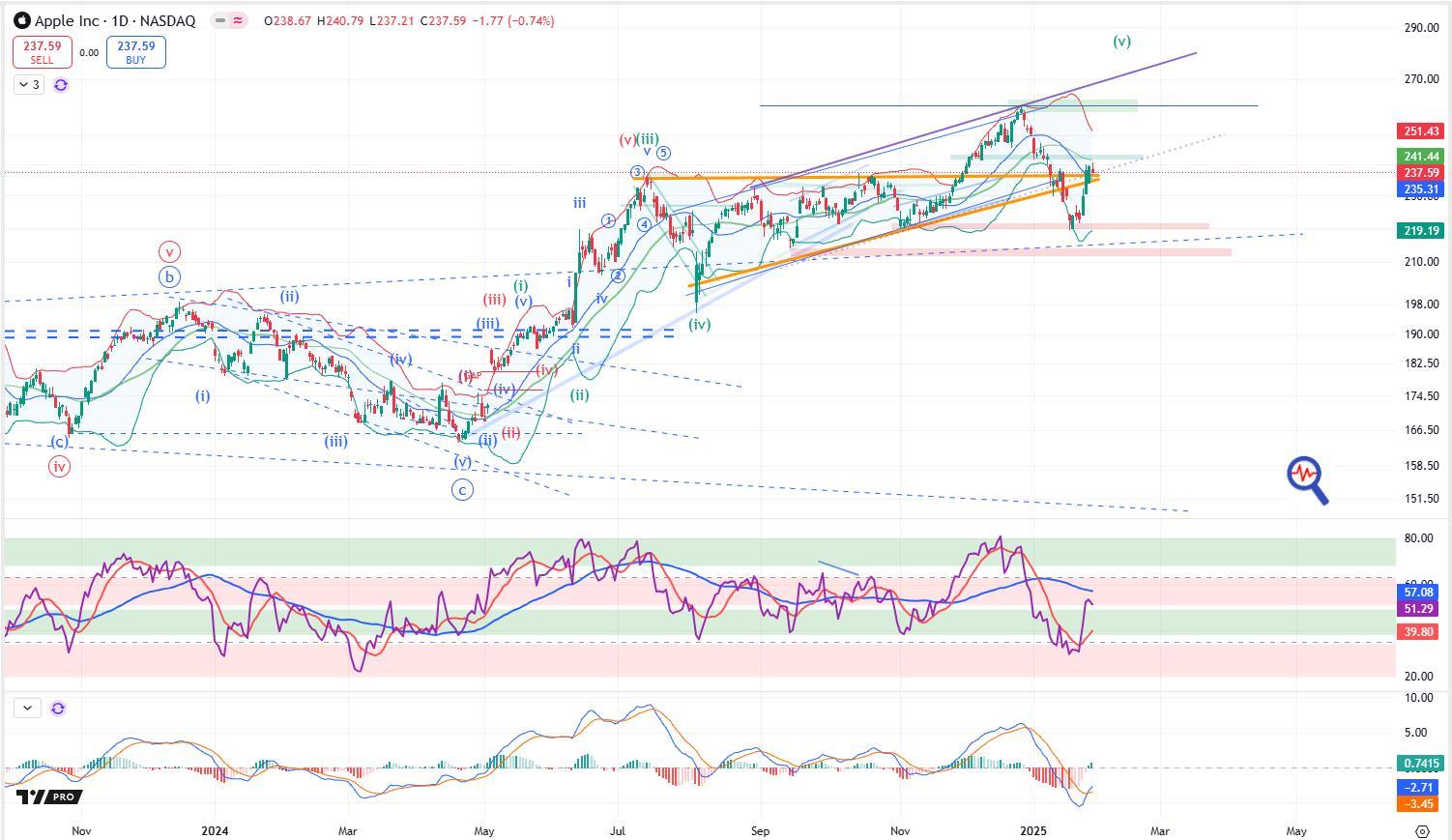Image resolution: width=1452 pixels, height=840 pixels.
Task: Click the 151.50 price axis value
Action: click(1420, 499)
